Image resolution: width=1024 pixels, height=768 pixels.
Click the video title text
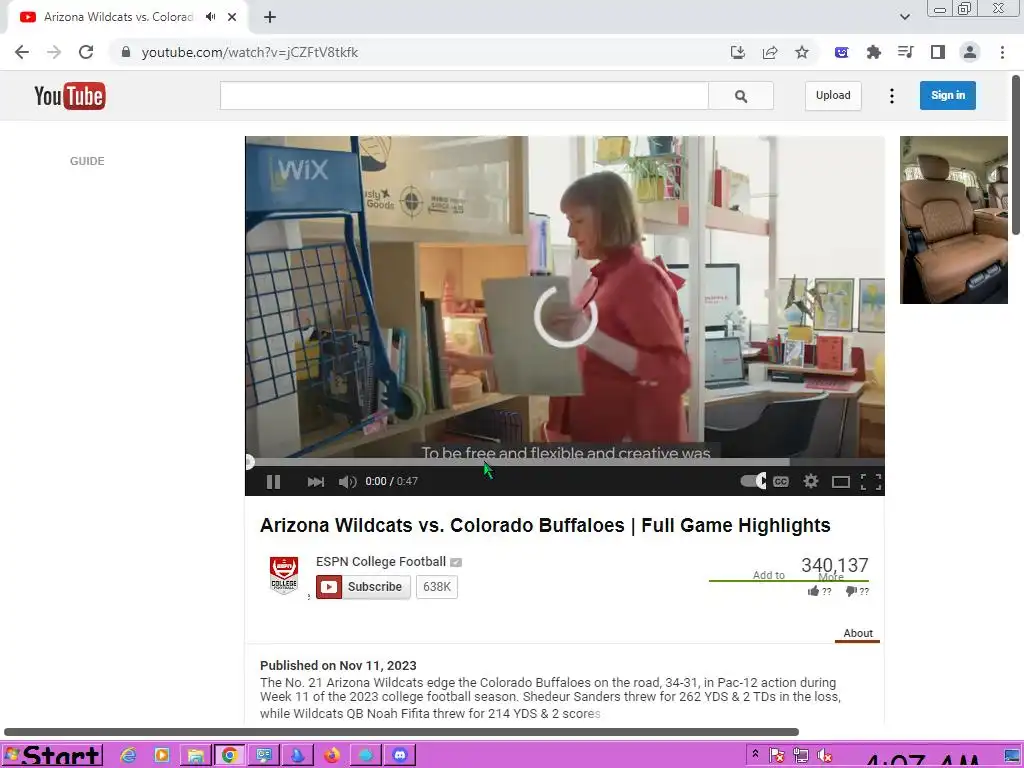coord(545,526)
